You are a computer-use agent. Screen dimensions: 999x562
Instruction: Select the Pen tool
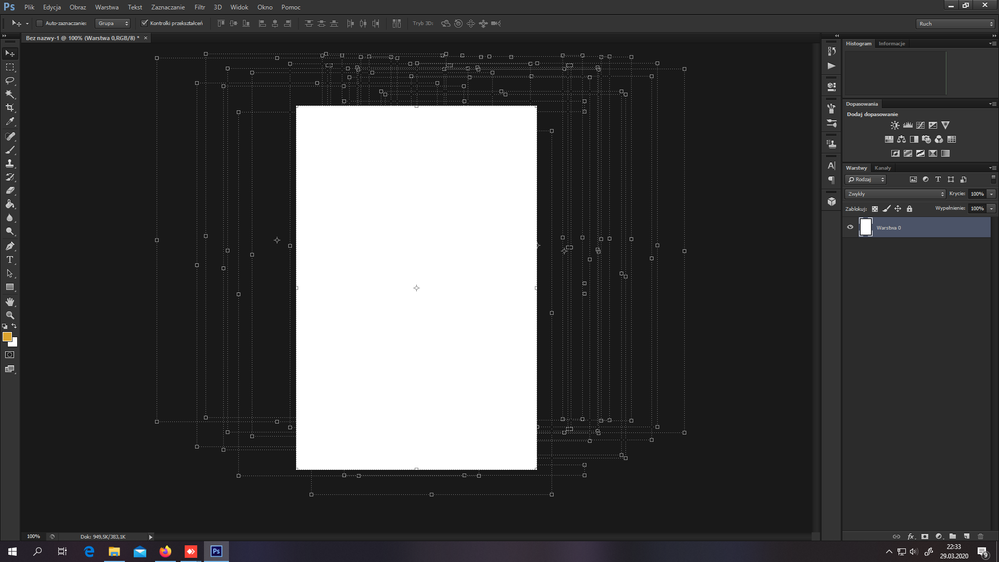[10, 246]
